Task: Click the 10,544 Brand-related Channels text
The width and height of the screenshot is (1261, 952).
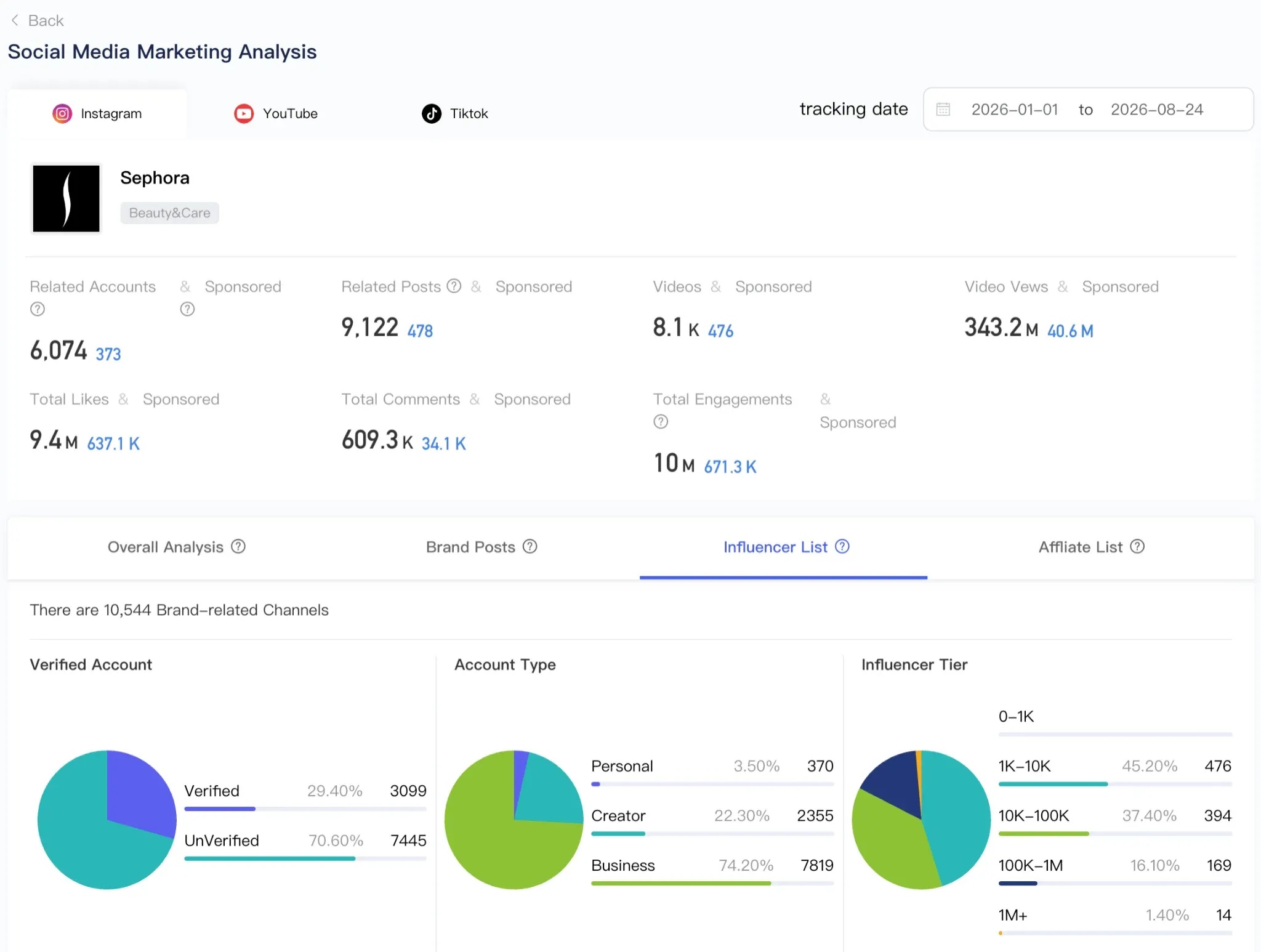Action: [x=179, y=610]
